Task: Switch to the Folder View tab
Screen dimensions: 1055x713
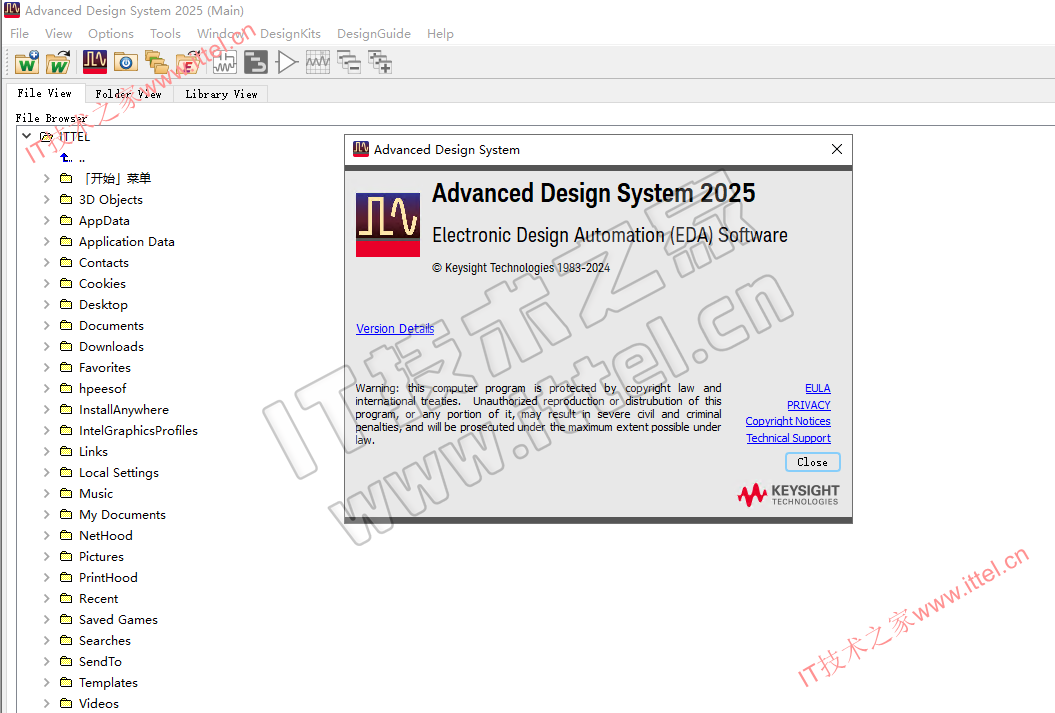Action: click(x=129, y=94)
